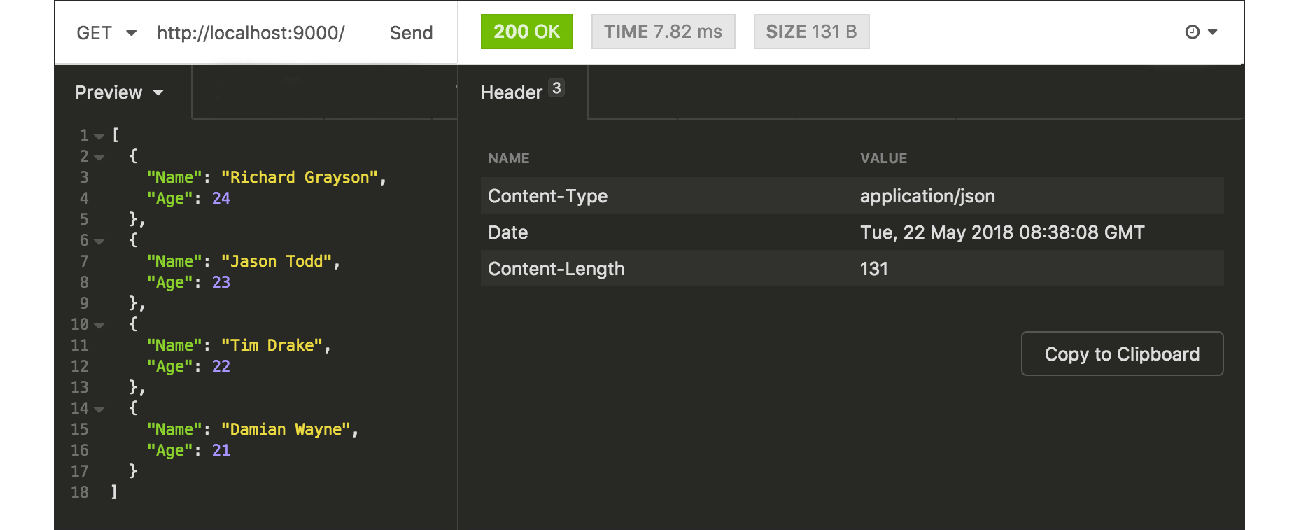Screen dimensions: 1300x530
Task: Open the GET method dropdown
Action: [106, 33]
